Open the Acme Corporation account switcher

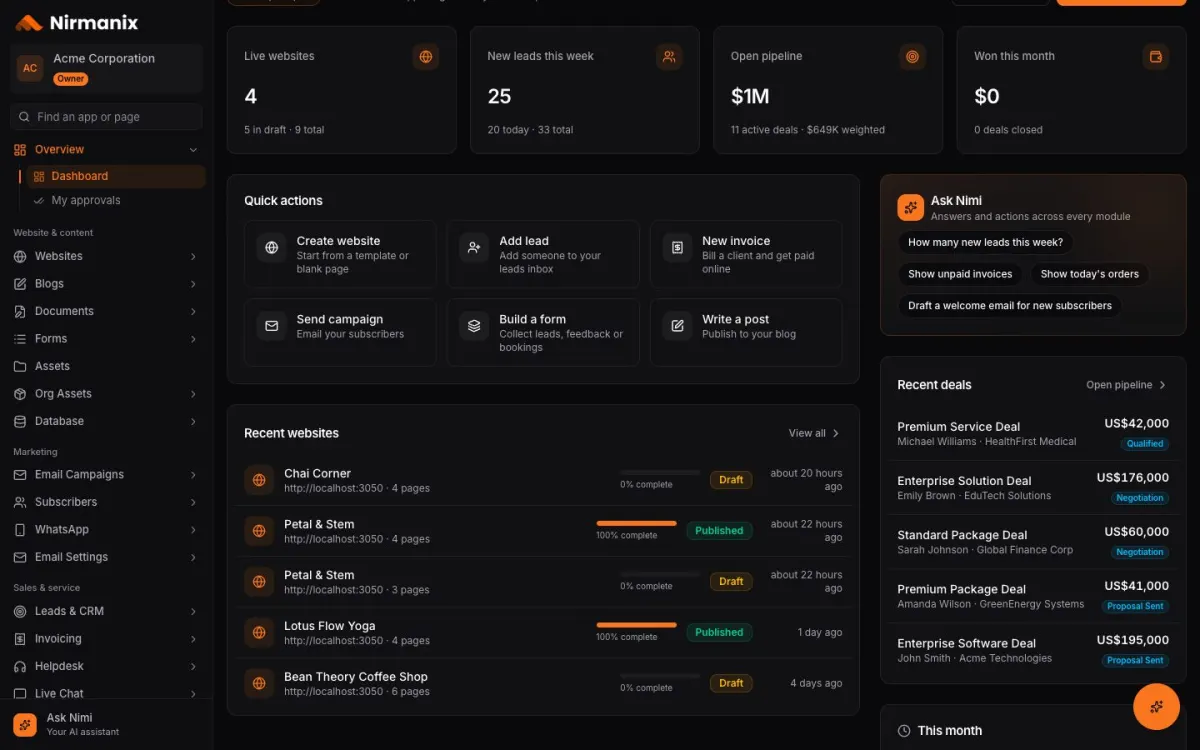coord(106,68)
